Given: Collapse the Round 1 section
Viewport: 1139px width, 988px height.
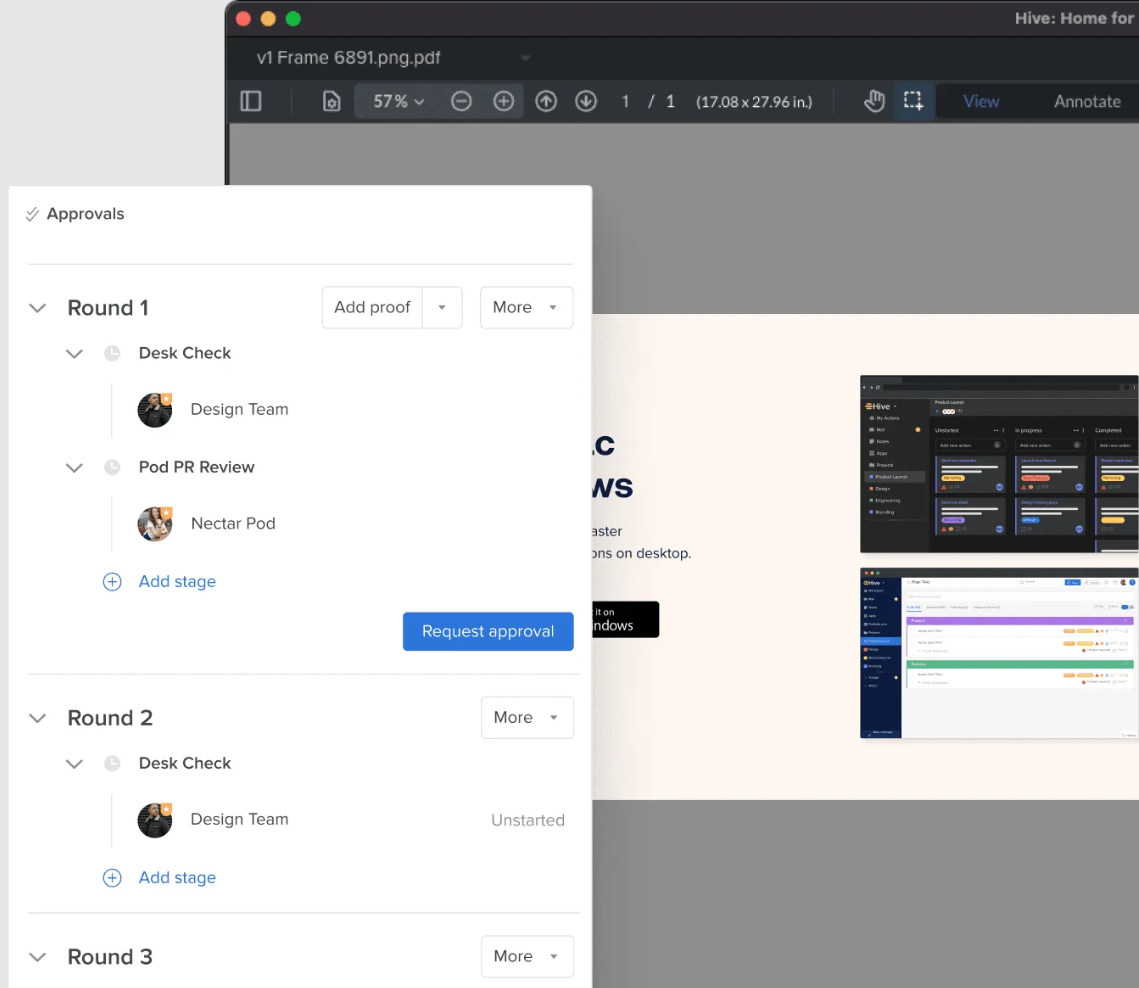Looking at the screenshot, I should point(38,308).
